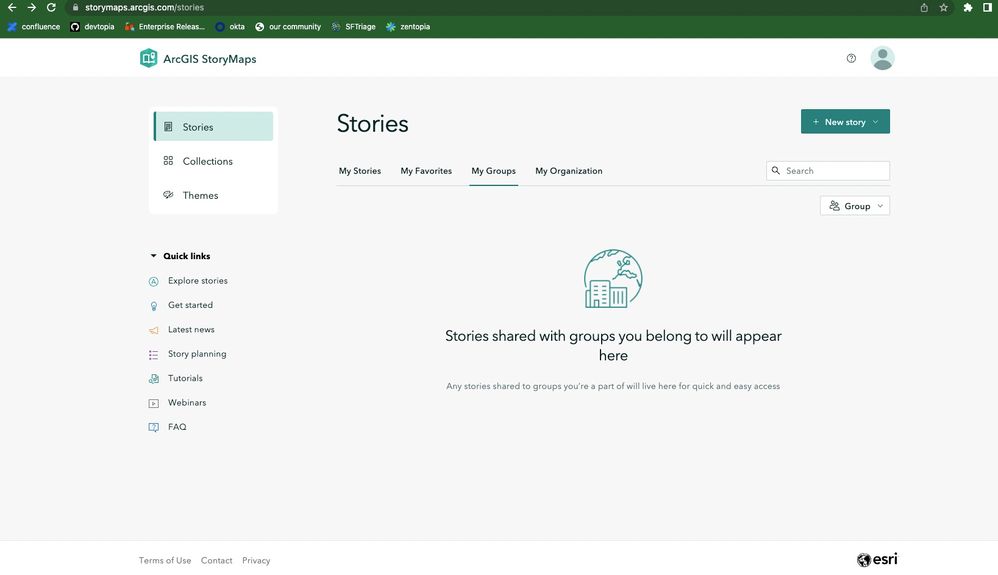Click the browser share icon
998x575 pixels.
point(924,8)
